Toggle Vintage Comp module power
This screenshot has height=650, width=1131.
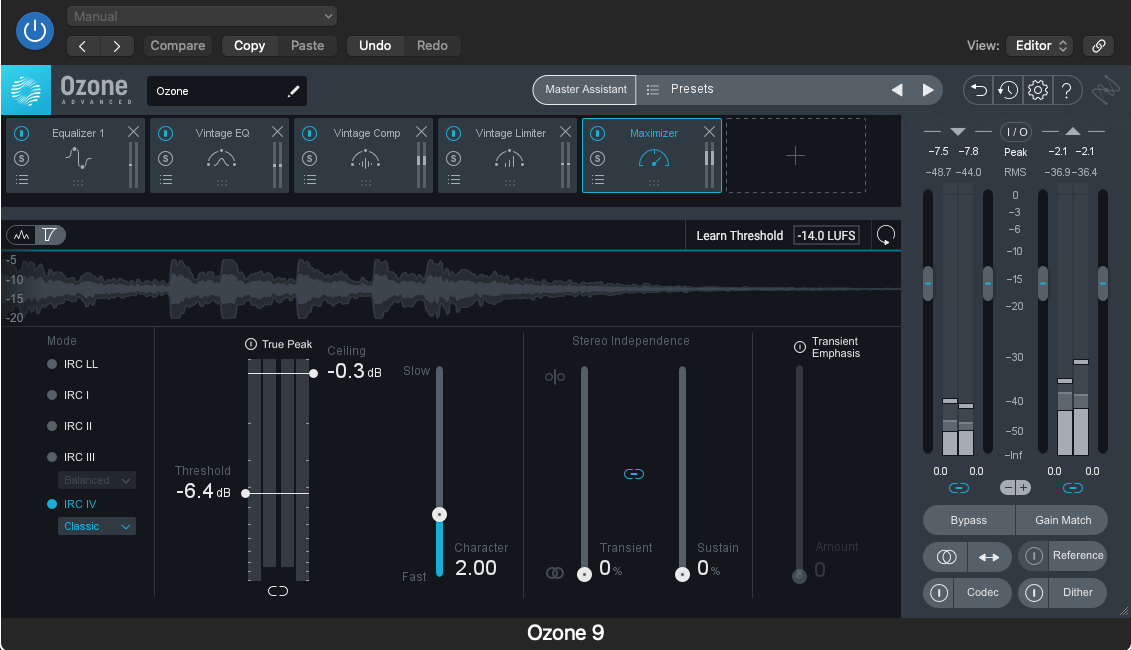(309, 133)
